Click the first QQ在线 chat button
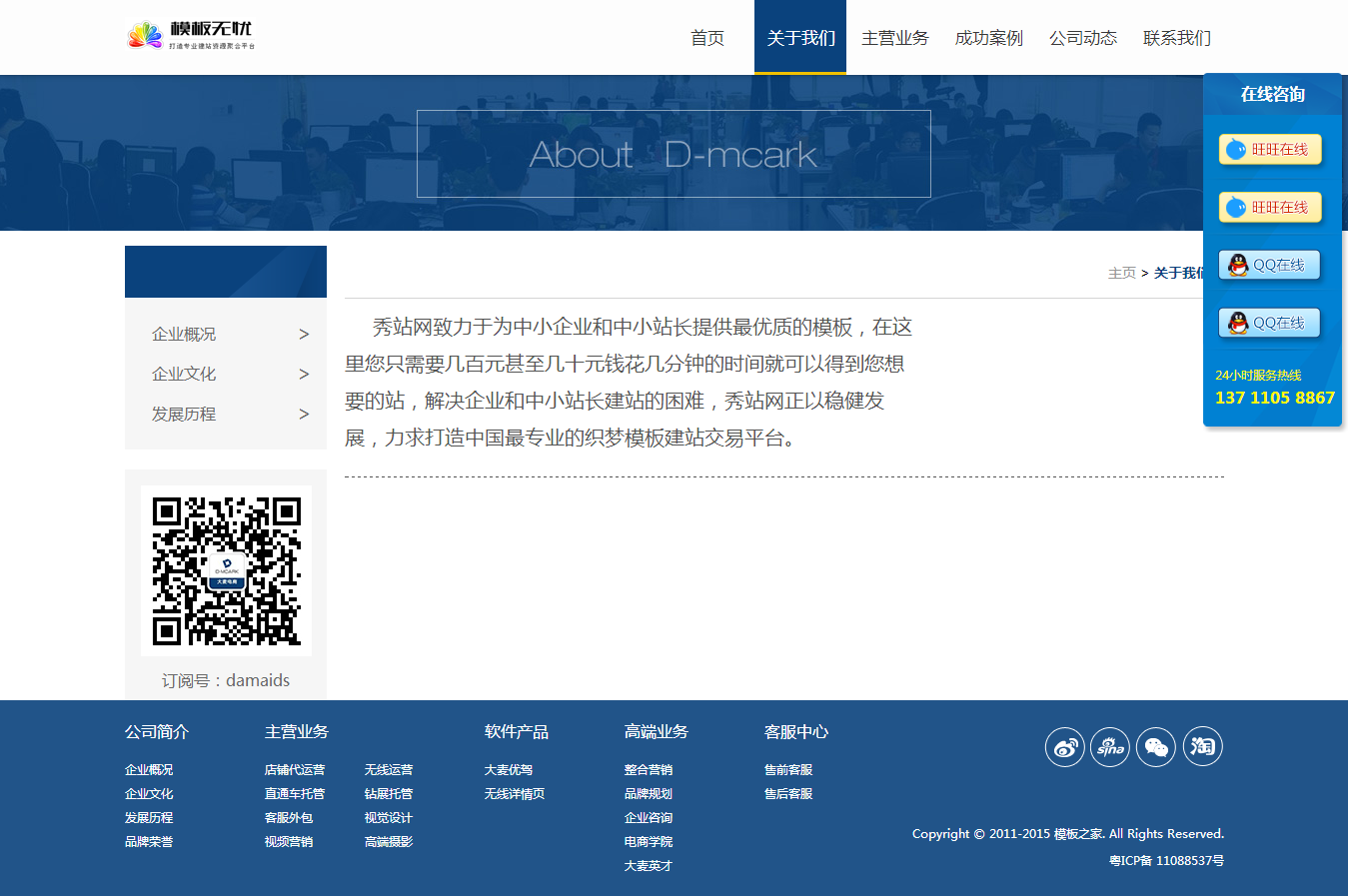Screen dimensions: 1348x896 pyautogui.click(x=1270, y=266)
